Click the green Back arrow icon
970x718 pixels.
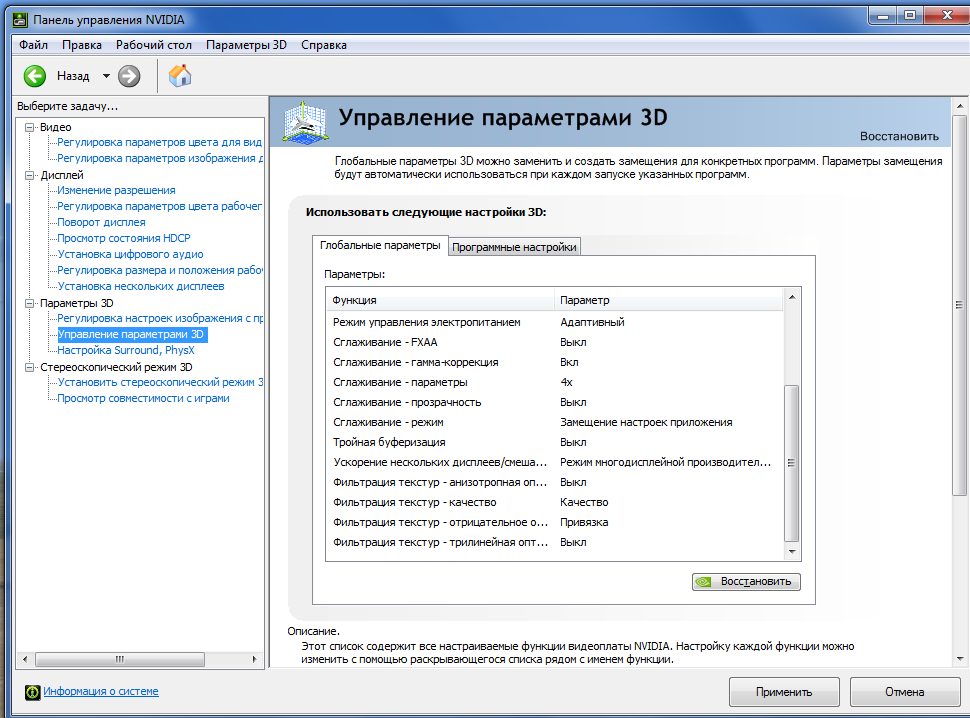pos(35,76)
